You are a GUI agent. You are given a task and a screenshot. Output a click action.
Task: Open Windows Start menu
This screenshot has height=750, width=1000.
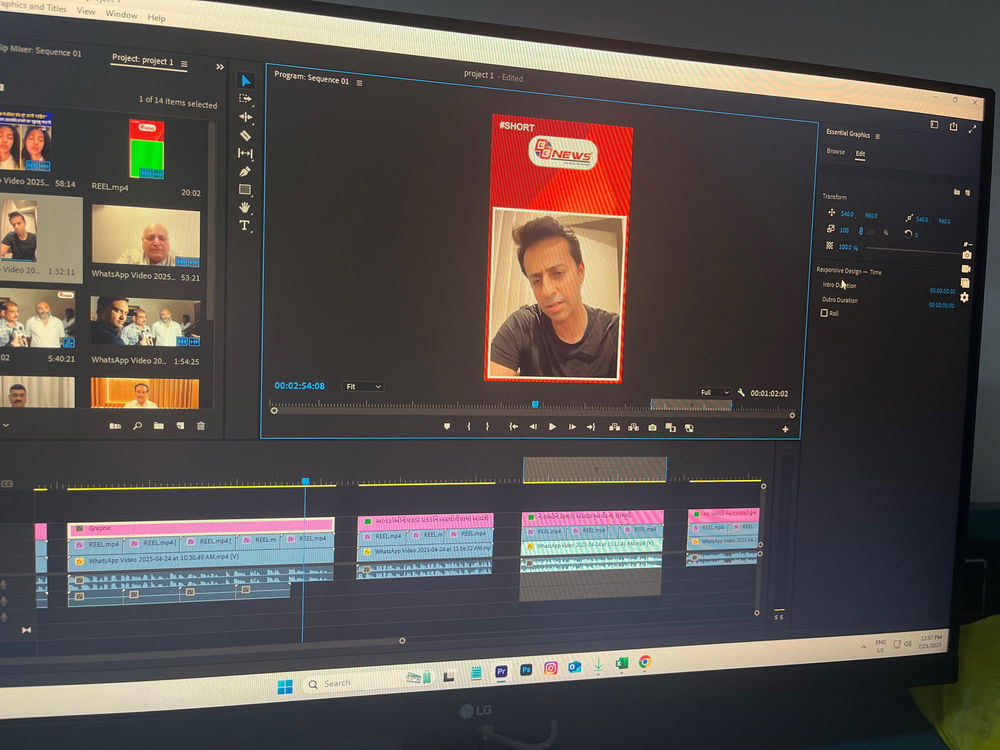click(x=284, y=686)
